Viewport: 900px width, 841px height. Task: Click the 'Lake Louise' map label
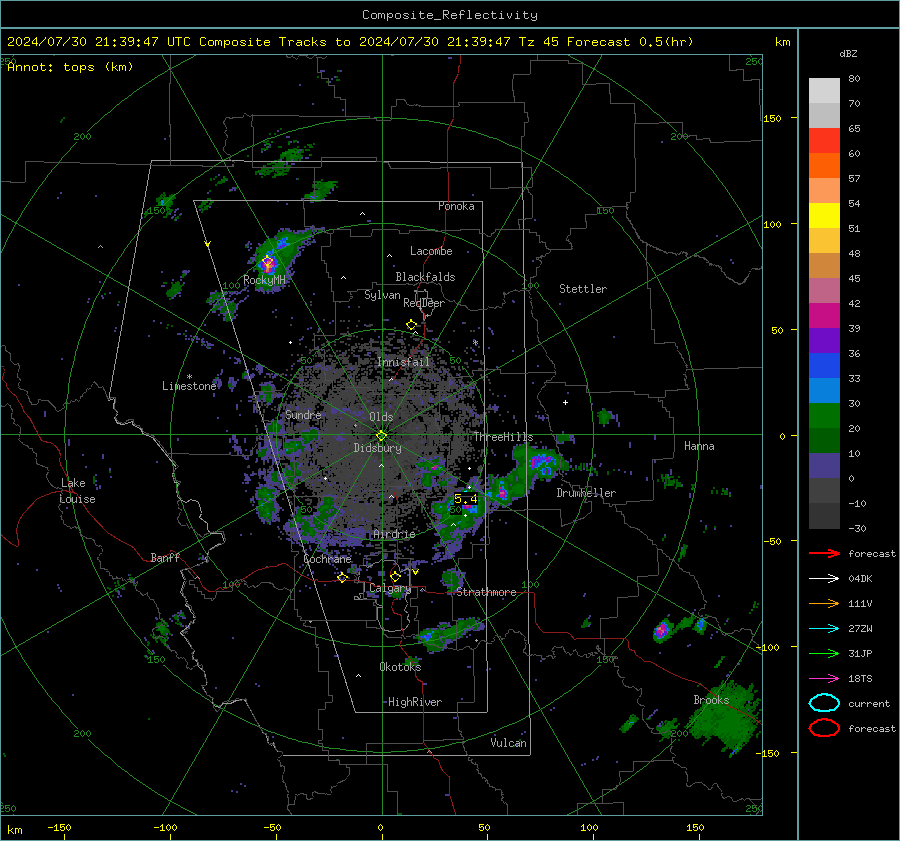(x=78, y=491)
